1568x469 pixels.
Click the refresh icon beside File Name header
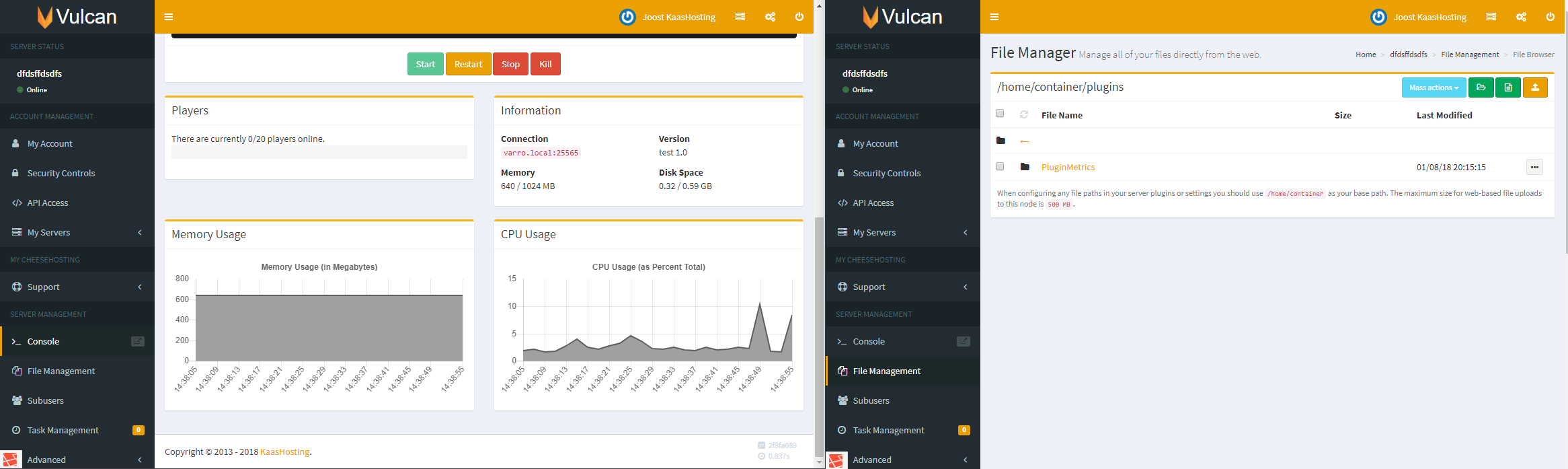click(1024, 114)
